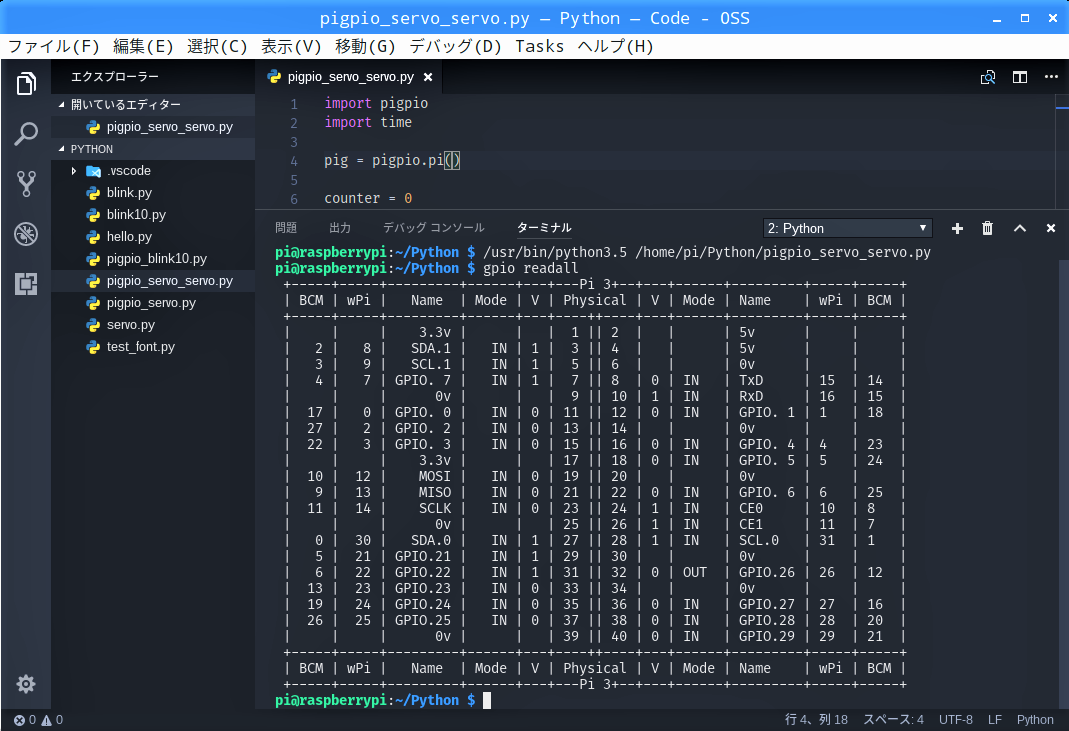Open test_font.py from the explorer
The height and width of the screenshot is (731, 1069).
(153, 346)
